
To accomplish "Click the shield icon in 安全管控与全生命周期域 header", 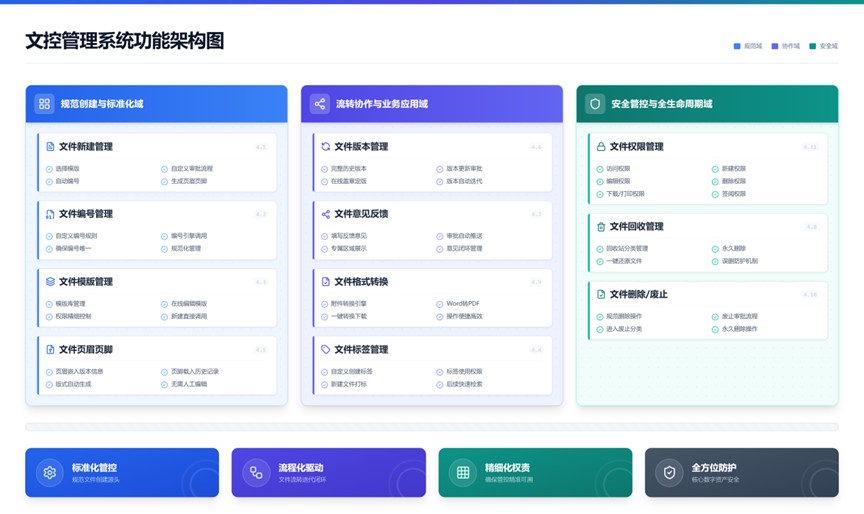I will tap(595, 104).
